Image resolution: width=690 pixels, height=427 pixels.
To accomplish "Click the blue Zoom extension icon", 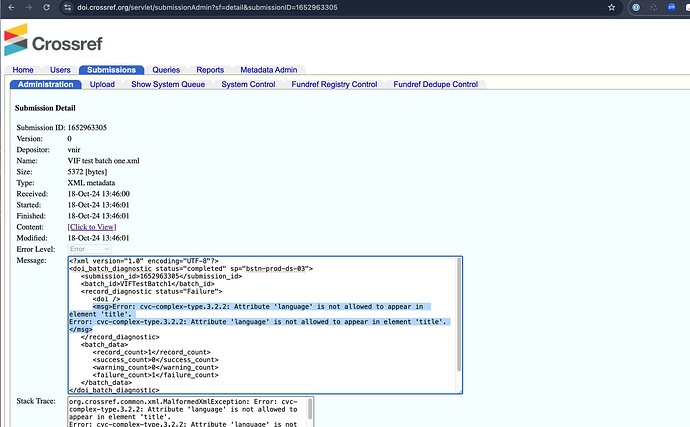I will [x=671, y=7].
